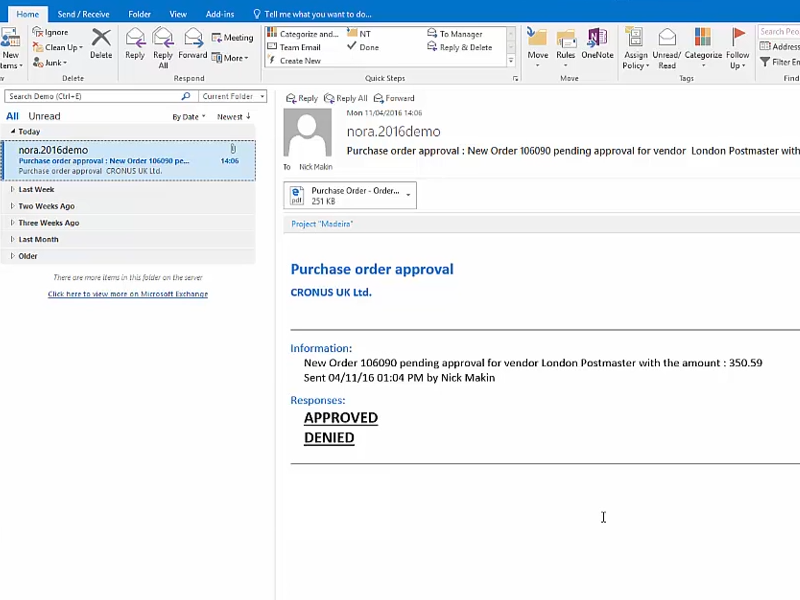Click the Tell me what you want to do box

313,14
